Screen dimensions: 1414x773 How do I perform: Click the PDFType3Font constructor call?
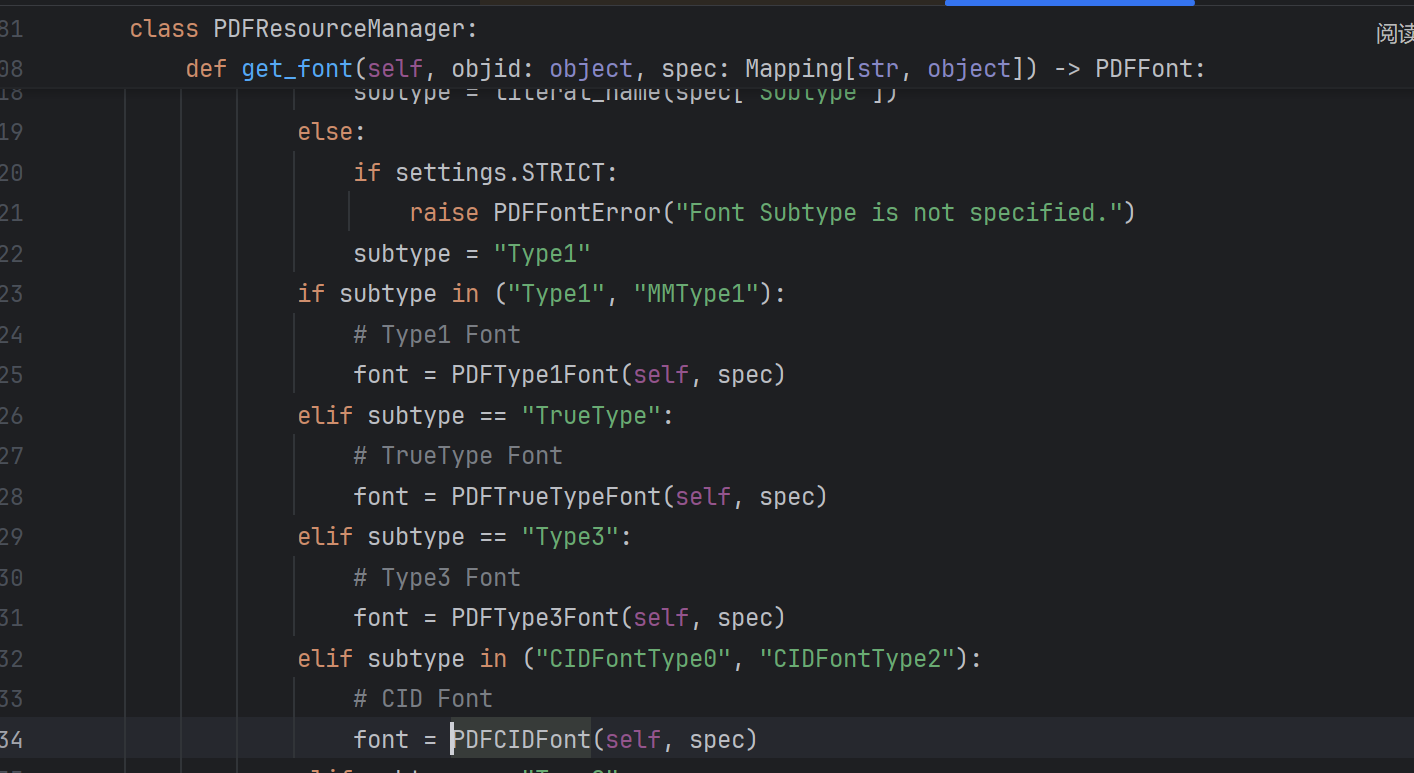[535, 618]
